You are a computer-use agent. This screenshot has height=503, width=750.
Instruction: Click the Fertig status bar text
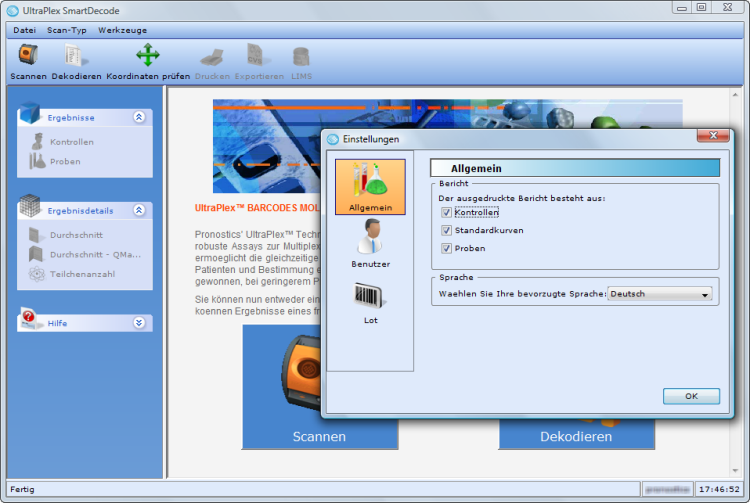click(x=22, y=489)
